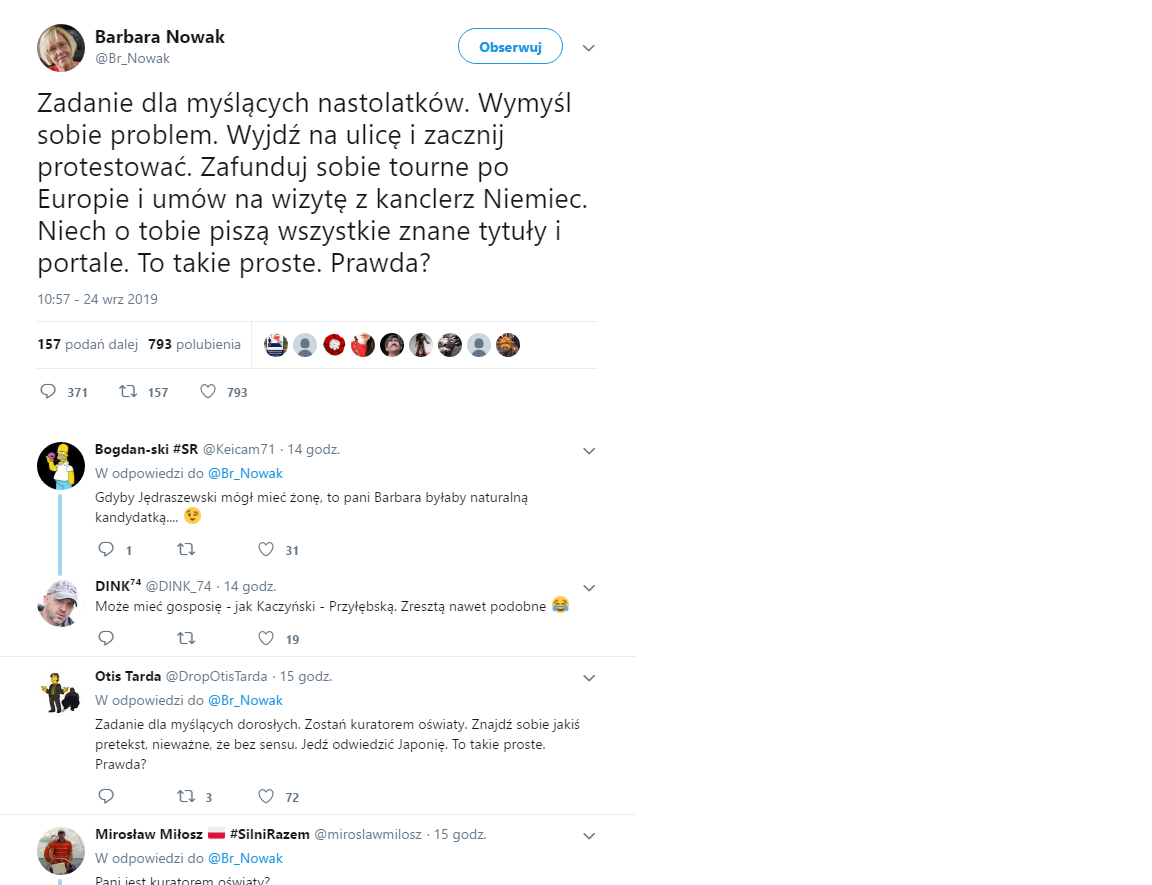1152x885 pixels.
Task: Open options chevron on DINK's reply
Action: click(x=589, y=587)
